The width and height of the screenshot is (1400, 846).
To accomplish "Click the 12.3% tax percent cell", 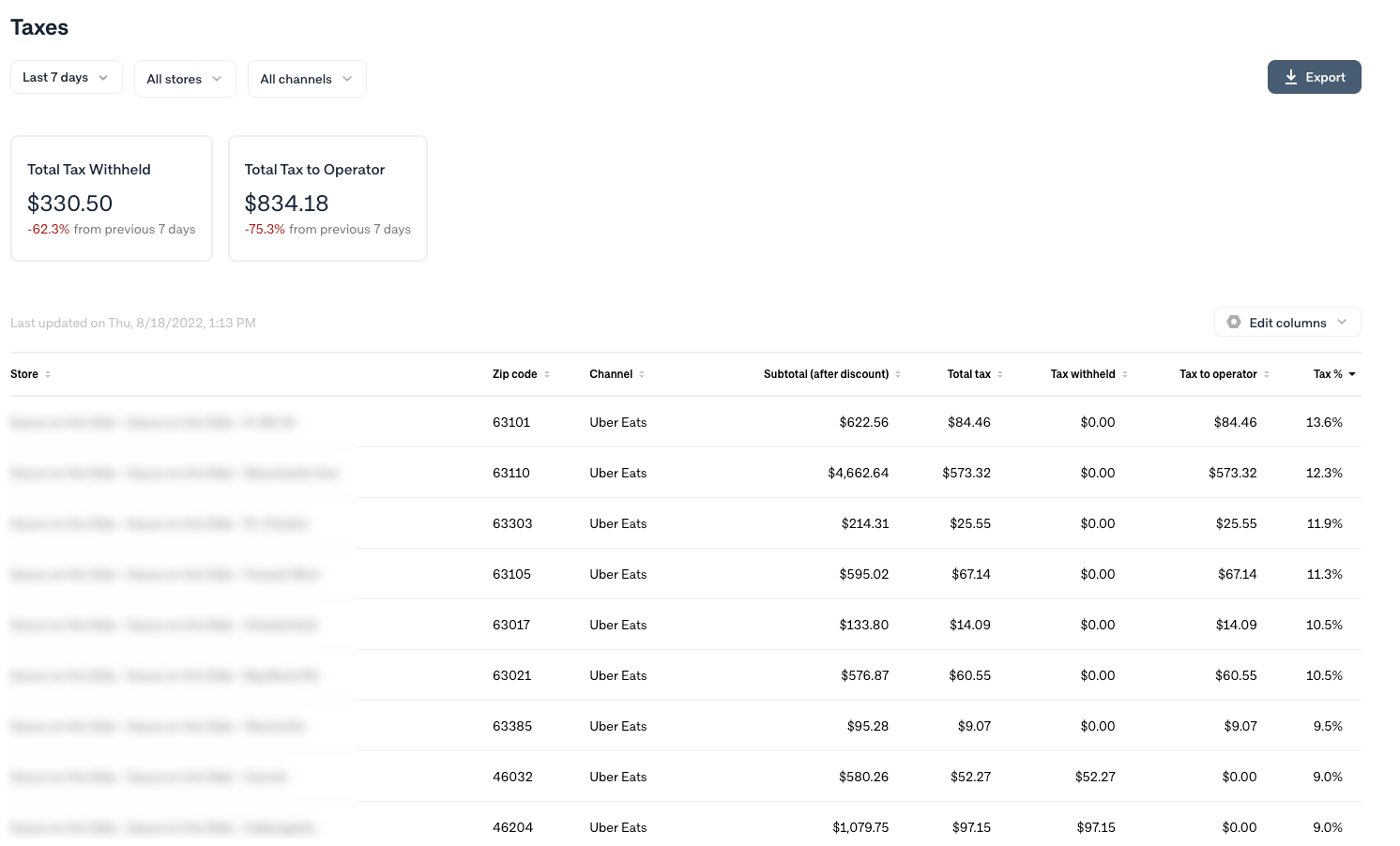I will (1324, 473).
